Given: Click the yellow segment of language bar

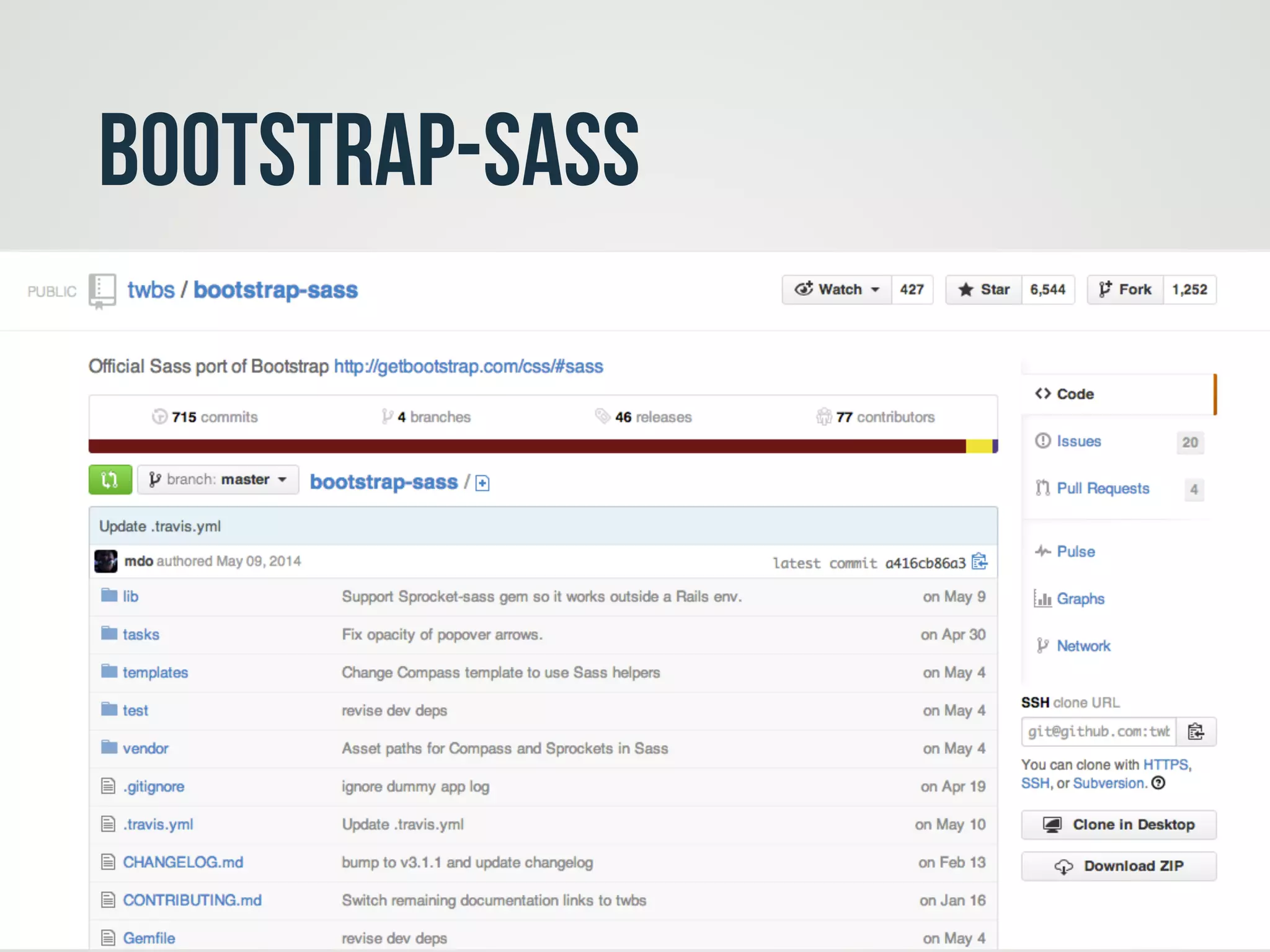Looking at the screenshot, I should (979, 446).
